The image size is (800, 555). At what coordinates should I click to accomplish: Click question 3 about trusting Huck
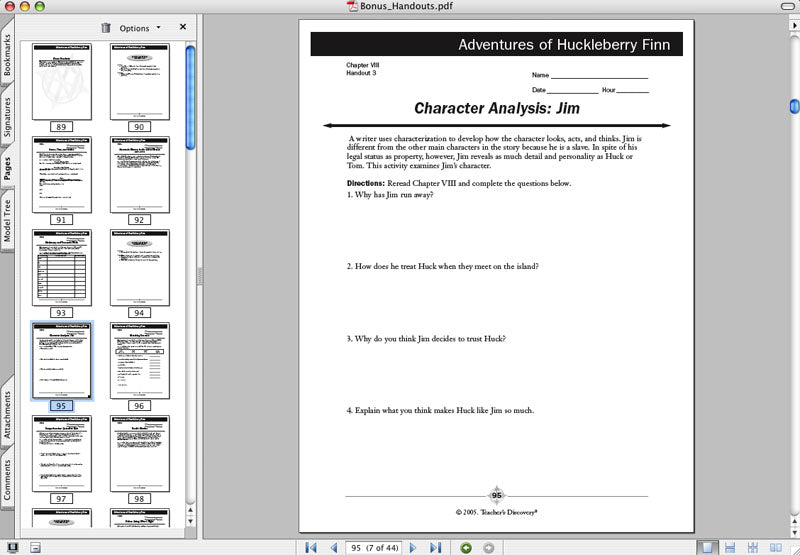pos(427,339)
